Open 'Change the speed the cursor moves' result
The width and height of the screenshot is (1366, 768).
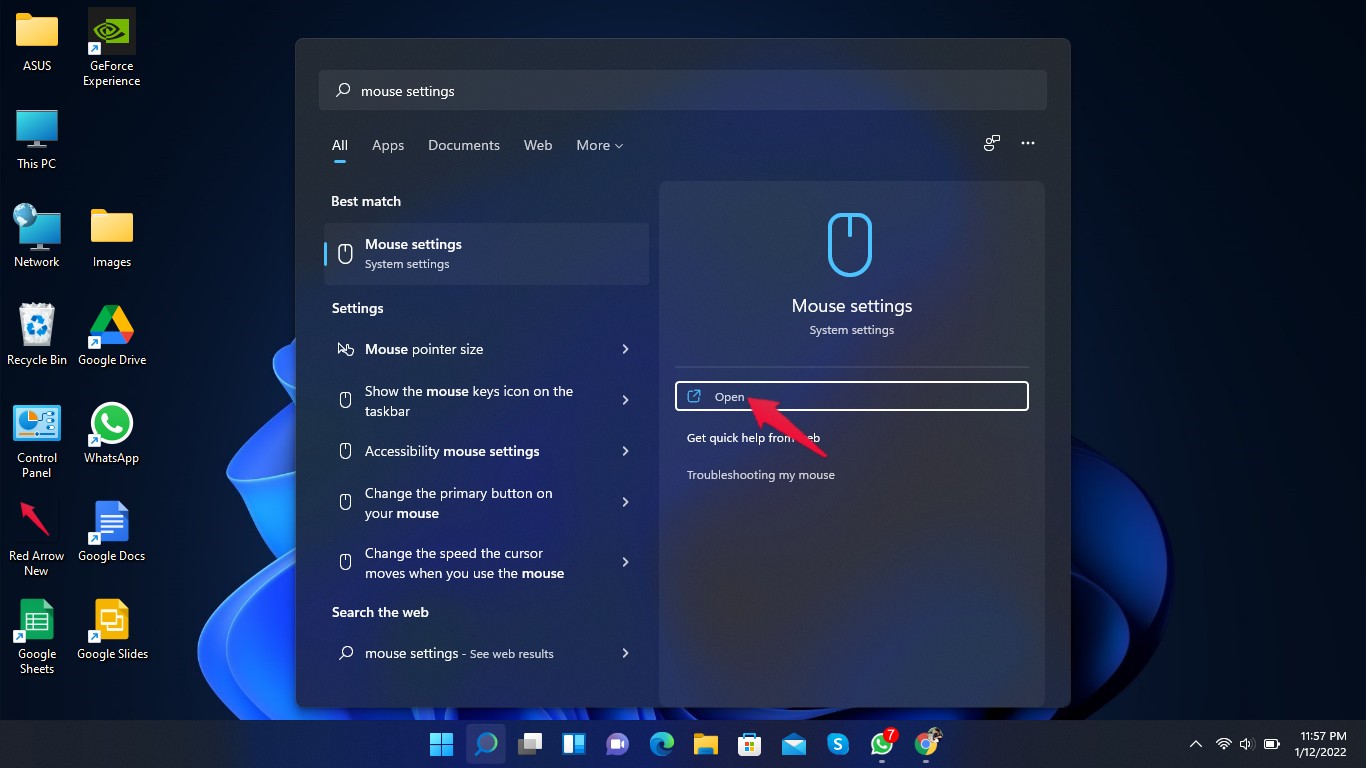tap(487, 563)
